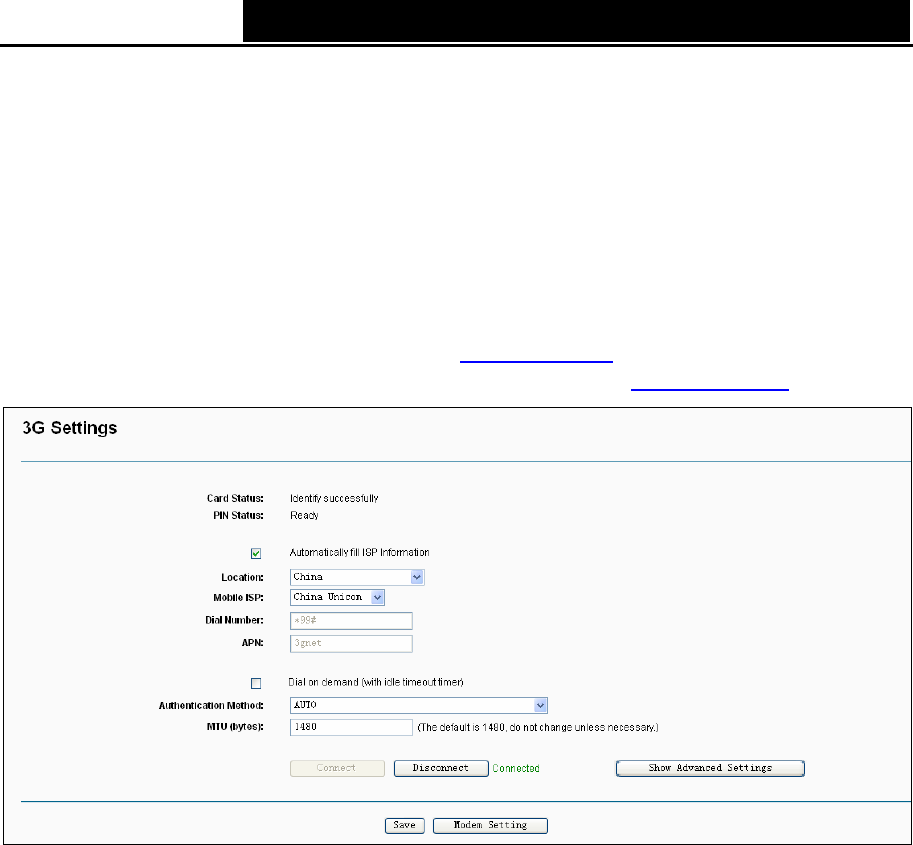Image resolution: width=913 pixels, height=845 pixels.
Task: Click the MTU default 1480 note
Action: pos(538,727)
